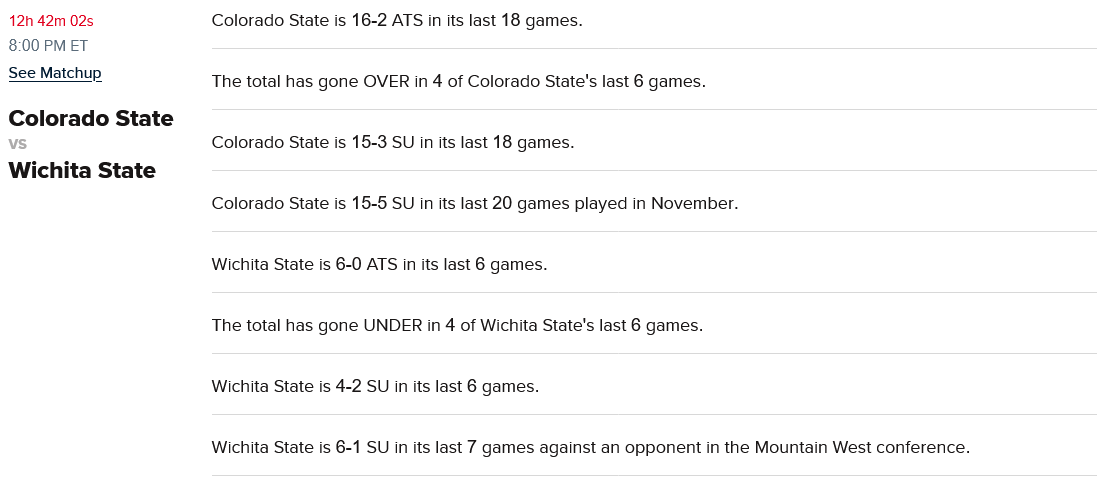
Task: Click the 8:00 PM ET game time
Action: [48, 46]
